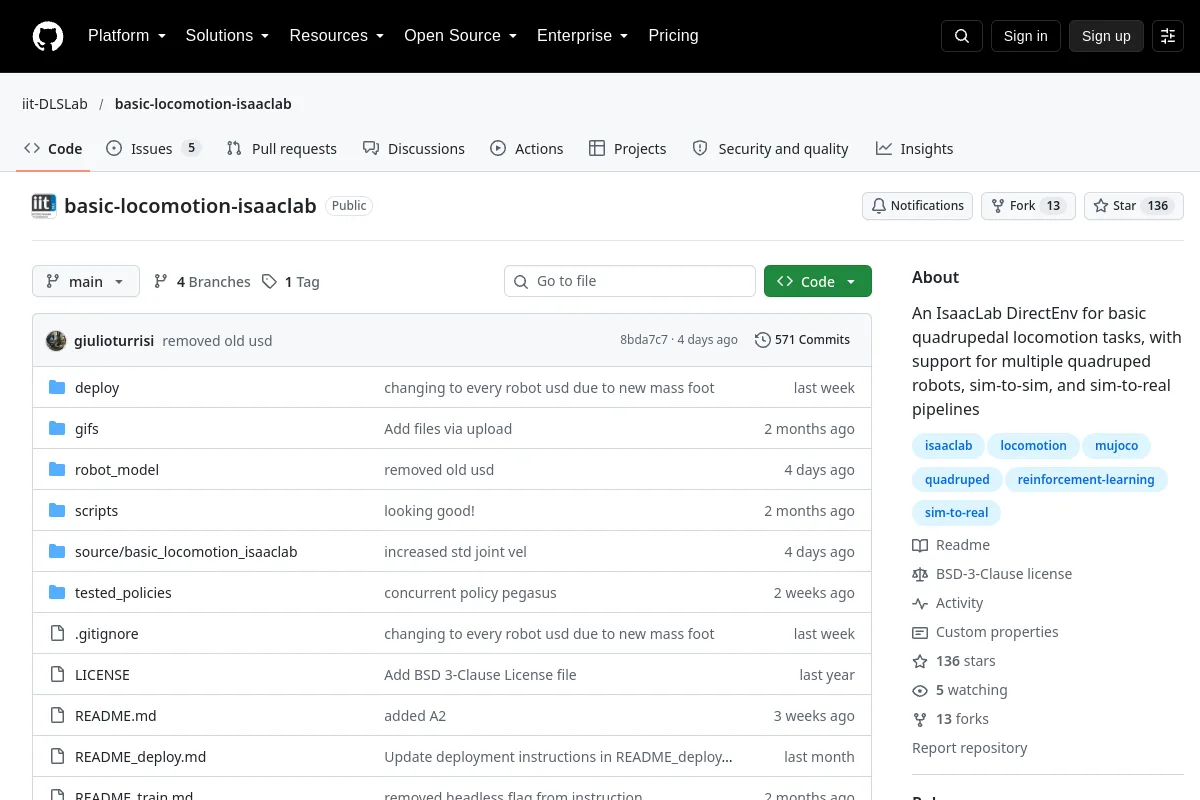
Task: Open the green Code dropdown button
Action: 818,282
